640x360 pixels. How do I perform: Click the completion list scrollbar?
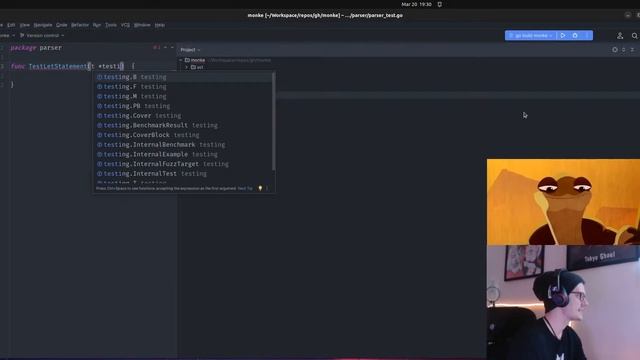click(273, 122)
